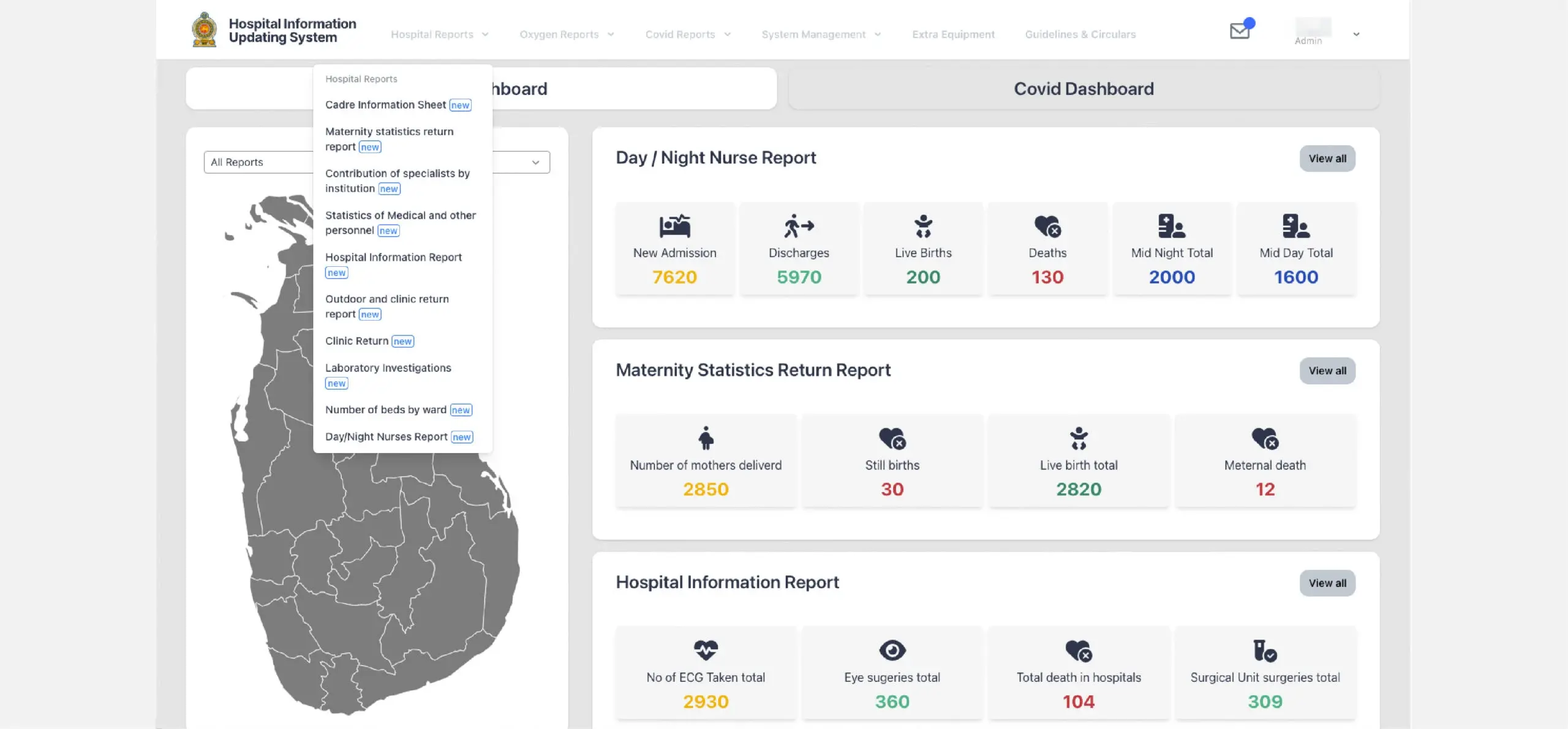Screen dimensions: 1568x729
Task: Click the ECG heartbeat icon
Action: point(706,650)
